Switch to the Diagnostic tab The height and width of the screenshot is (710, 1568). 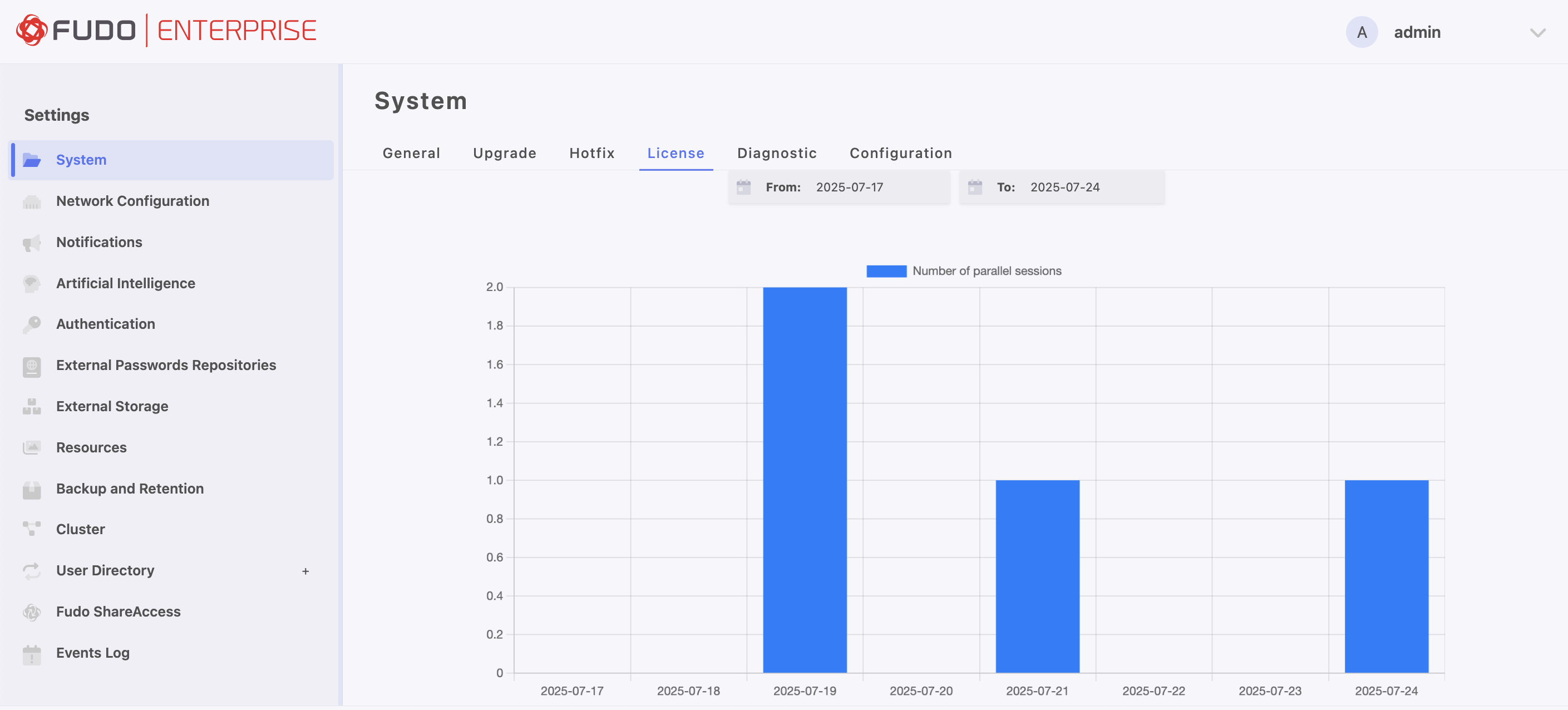click(777, 154)
